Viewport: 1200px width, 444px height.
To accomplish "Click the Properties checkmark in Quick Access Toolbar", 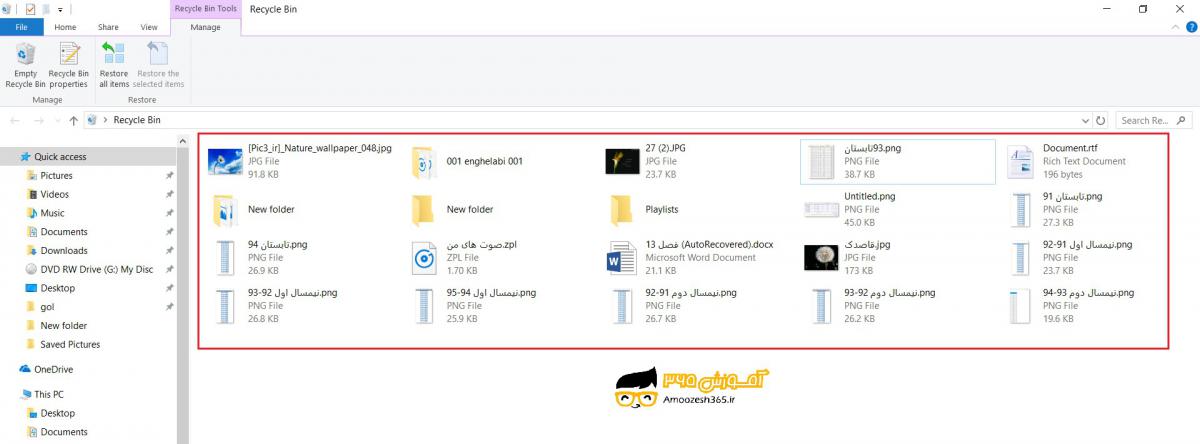I will (30, 9).
